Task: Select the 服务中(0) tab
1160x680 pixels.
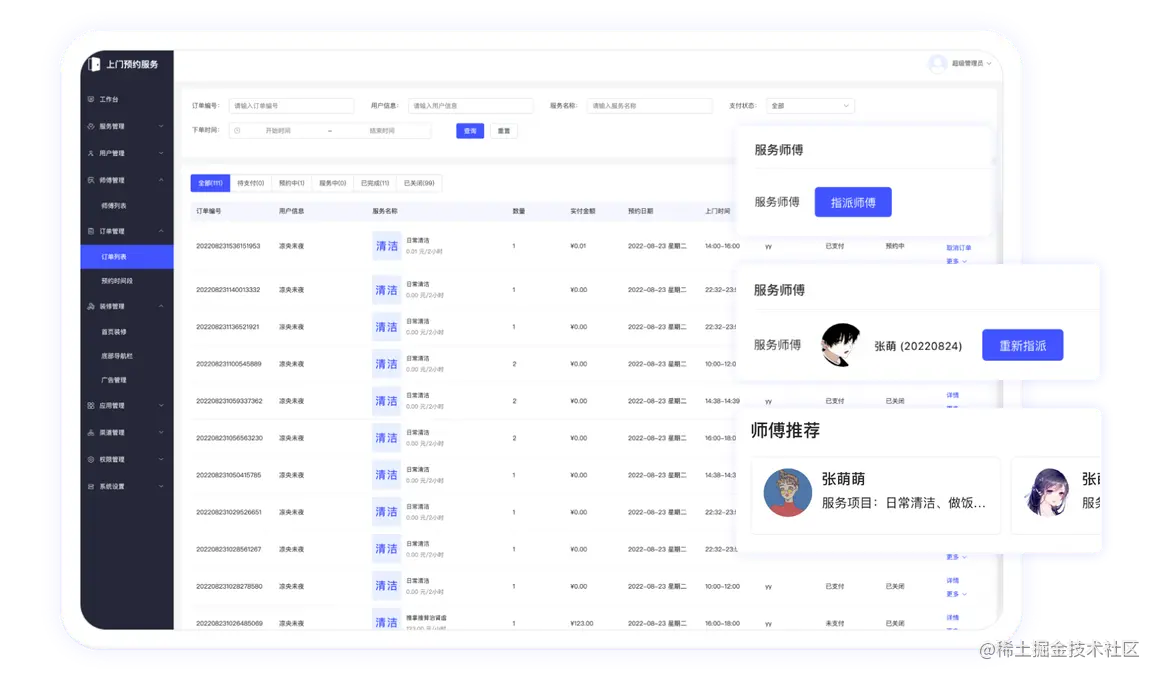Action: pyautogui.click(x=333, y=183)
